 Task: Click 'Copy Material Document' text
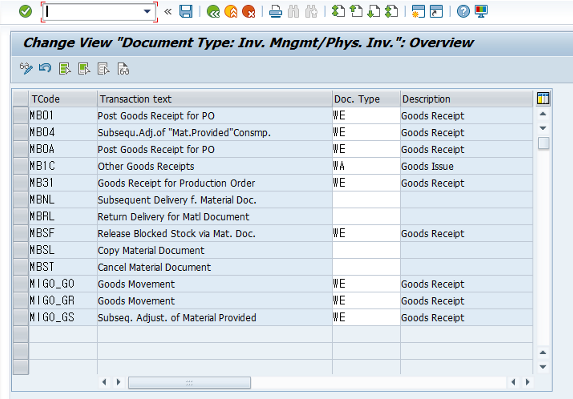(151, 250)
